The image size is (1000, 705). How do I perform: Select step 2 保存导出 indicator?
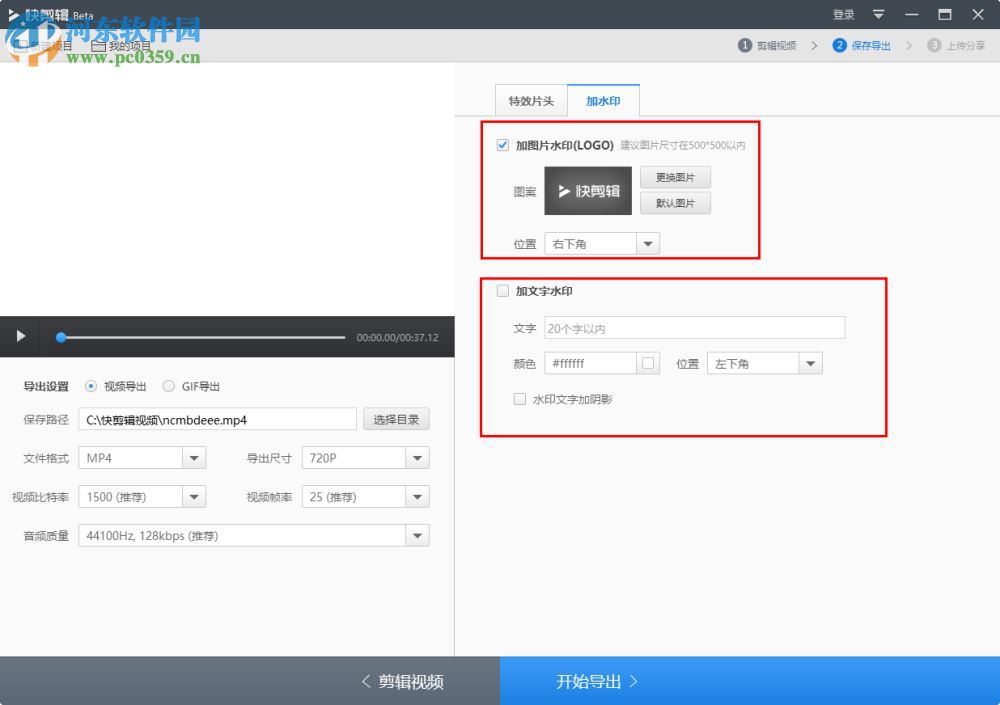(861, 45)
